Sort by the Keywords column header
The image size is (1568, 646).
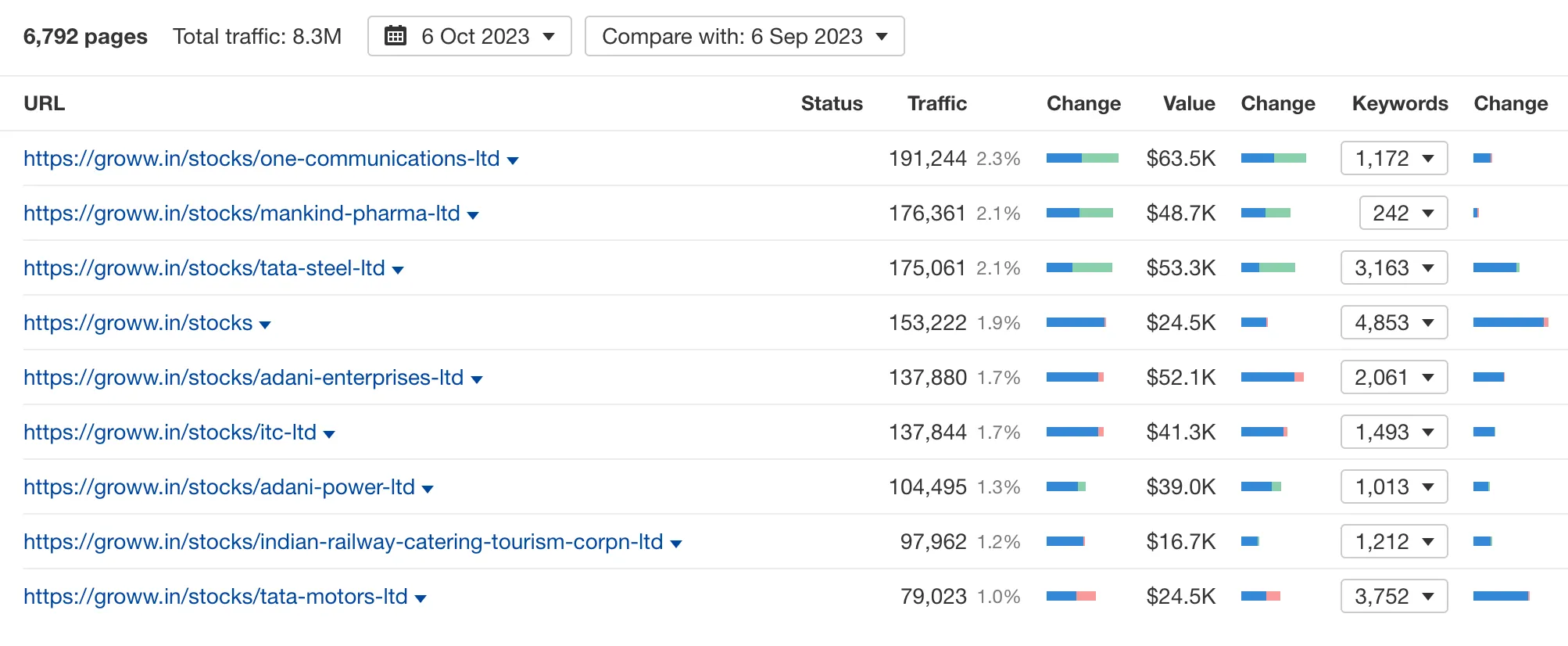(x=1400, y=103)
